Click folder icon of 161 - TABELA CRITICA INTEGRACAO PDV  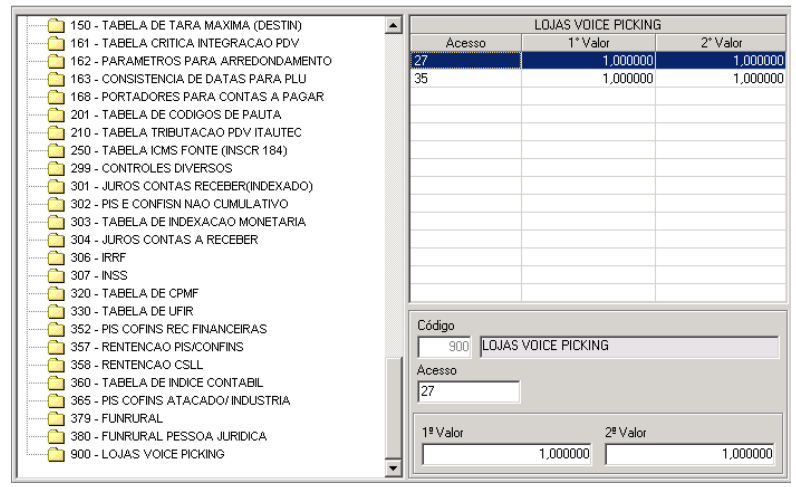pyautogui.click(x=56, y=43)
